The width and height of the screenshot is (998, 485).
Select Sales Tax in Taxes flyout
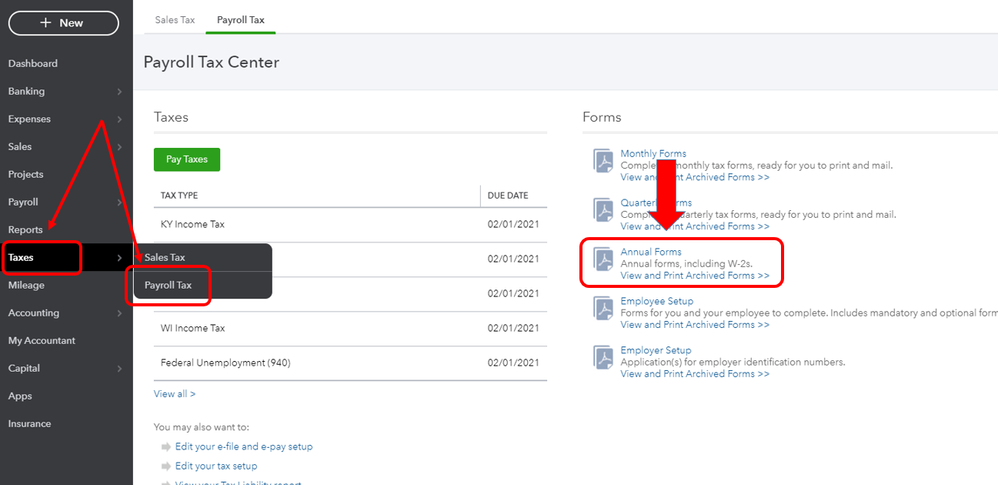(x=165, y=258)
